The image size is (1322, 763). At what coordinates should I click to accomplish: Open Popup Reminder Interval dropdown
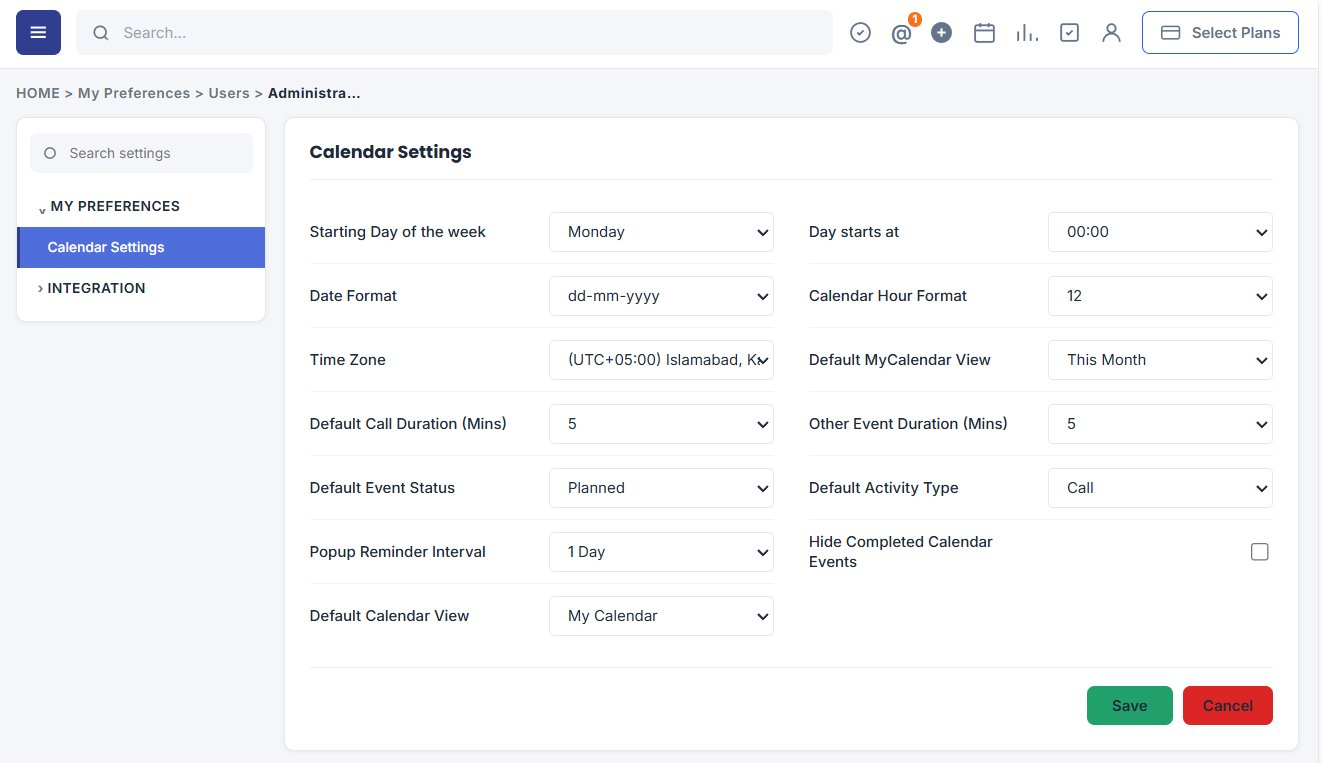(661, 552)
